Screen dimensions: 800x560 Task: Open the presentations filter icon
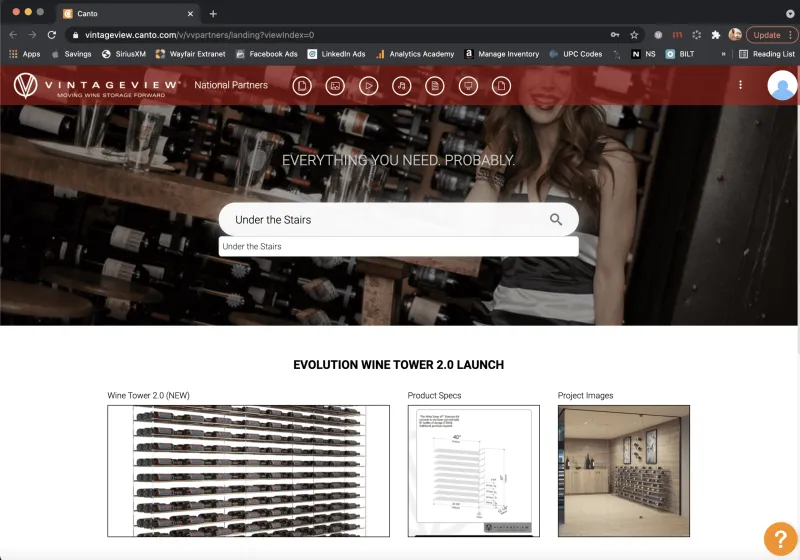point(468,86)
